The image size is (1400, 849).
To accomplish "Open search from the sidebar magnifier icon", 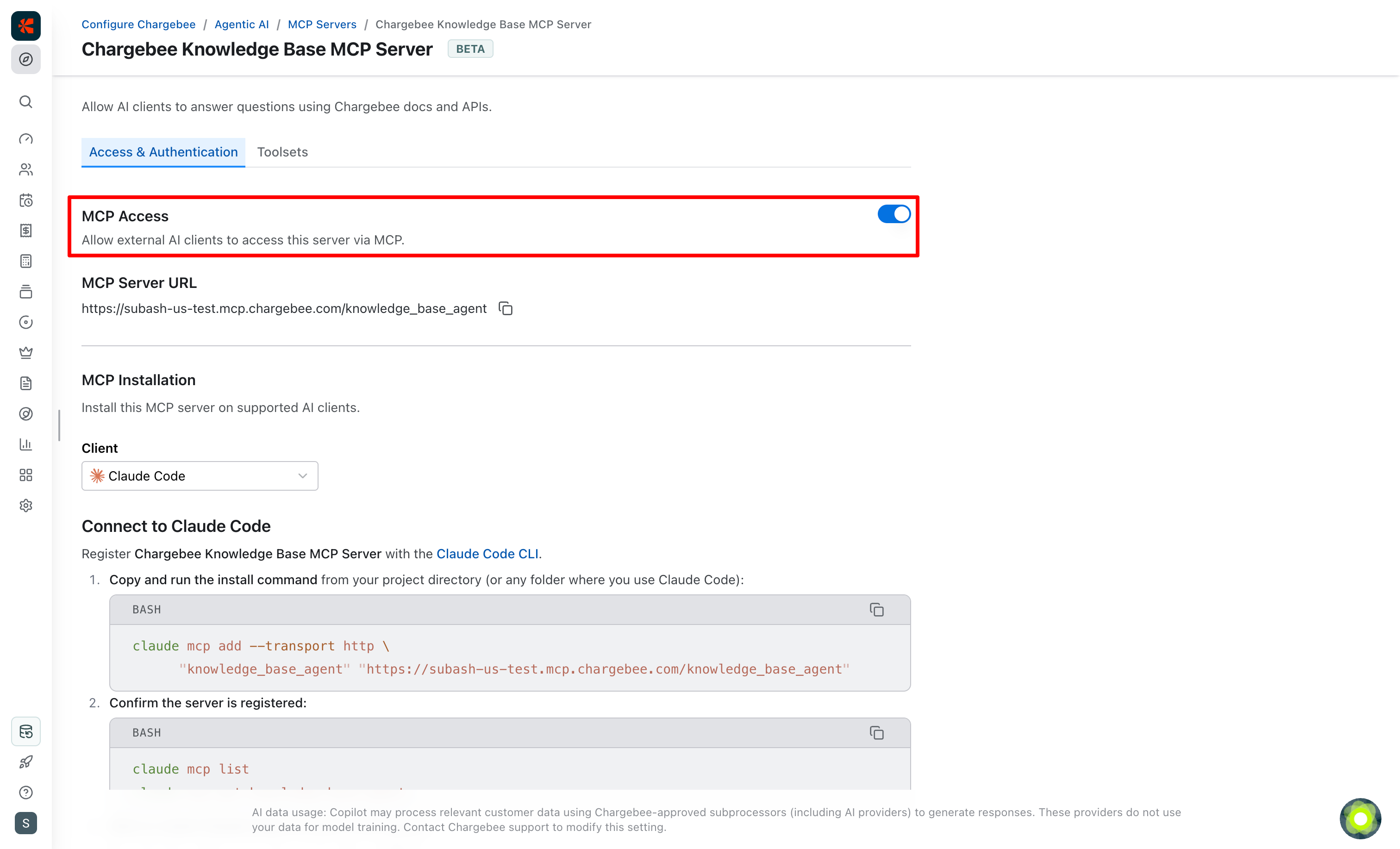I will [x=26, y=102].
